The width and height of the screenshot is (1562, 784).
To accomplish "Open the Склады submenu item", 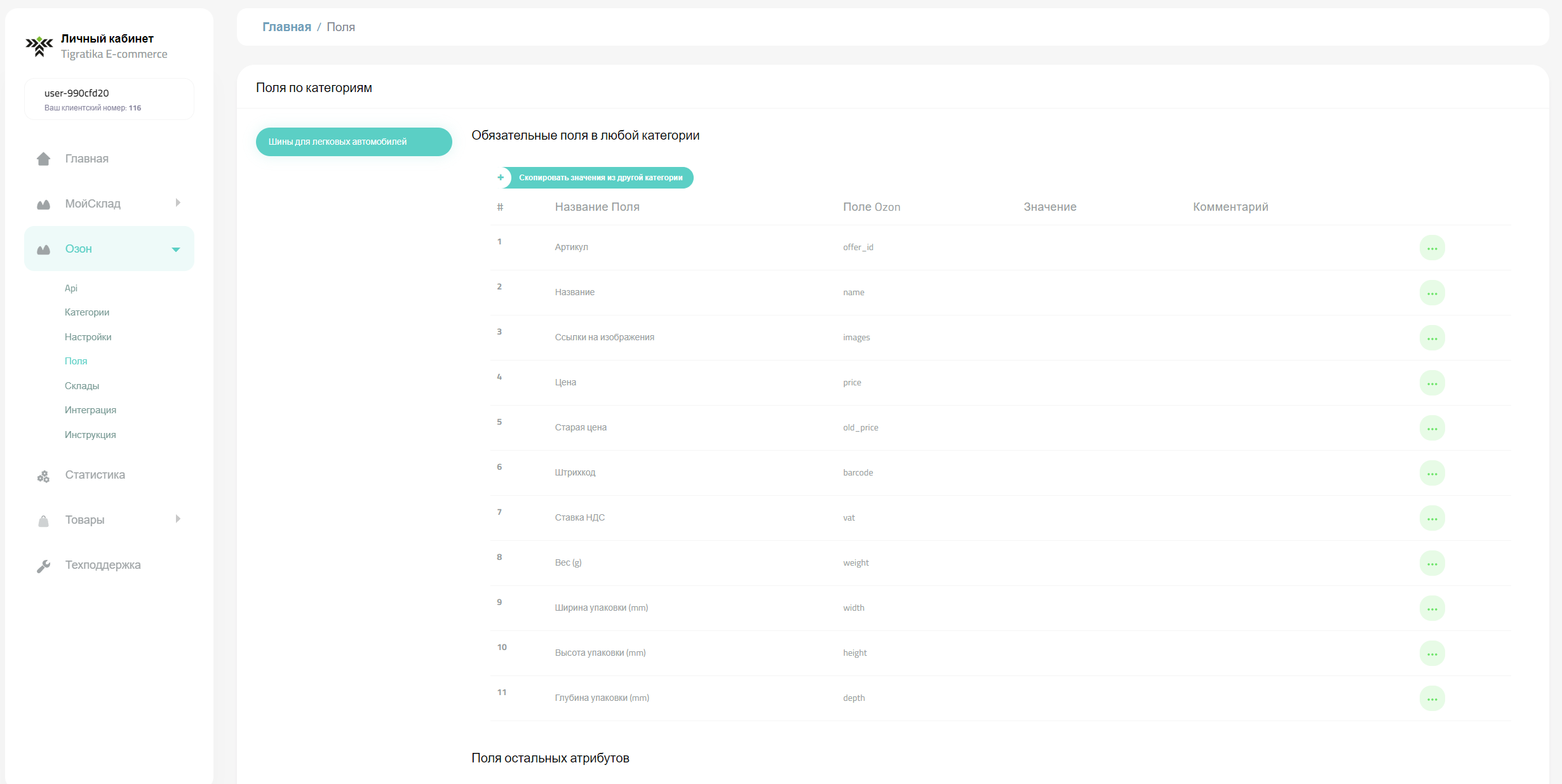I will coord(82,386).
